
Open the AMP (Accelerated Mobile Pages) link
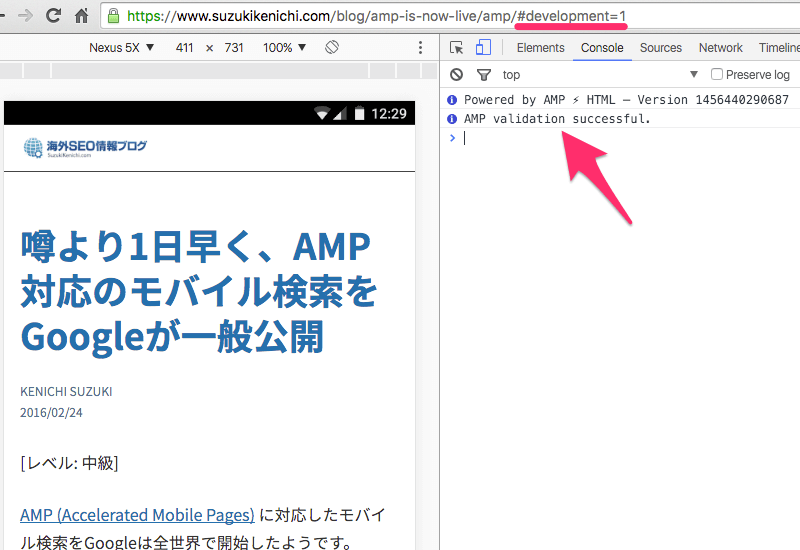click(x=137, y=515)
